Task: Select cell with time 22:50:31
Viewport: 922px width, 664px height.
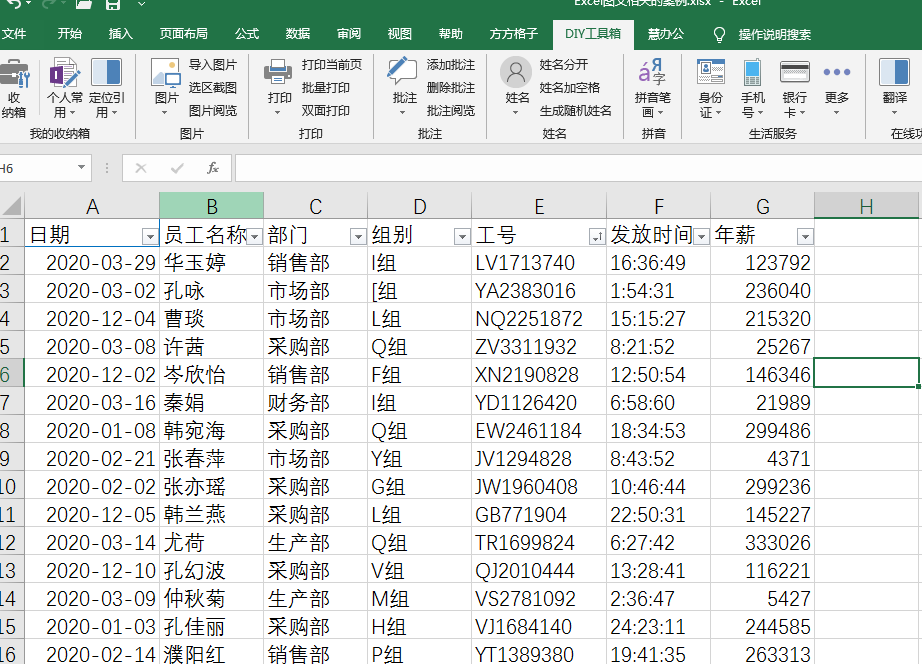Action: click(658, 515)
